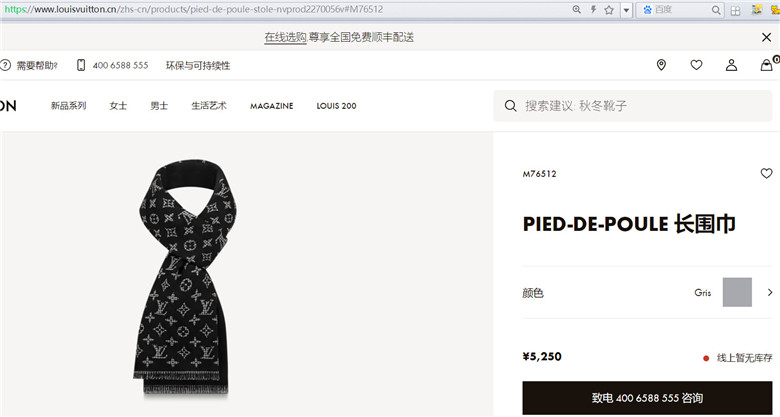Open the 新品系列 menu
Screen dimensions: 780x417
(69, 105)
